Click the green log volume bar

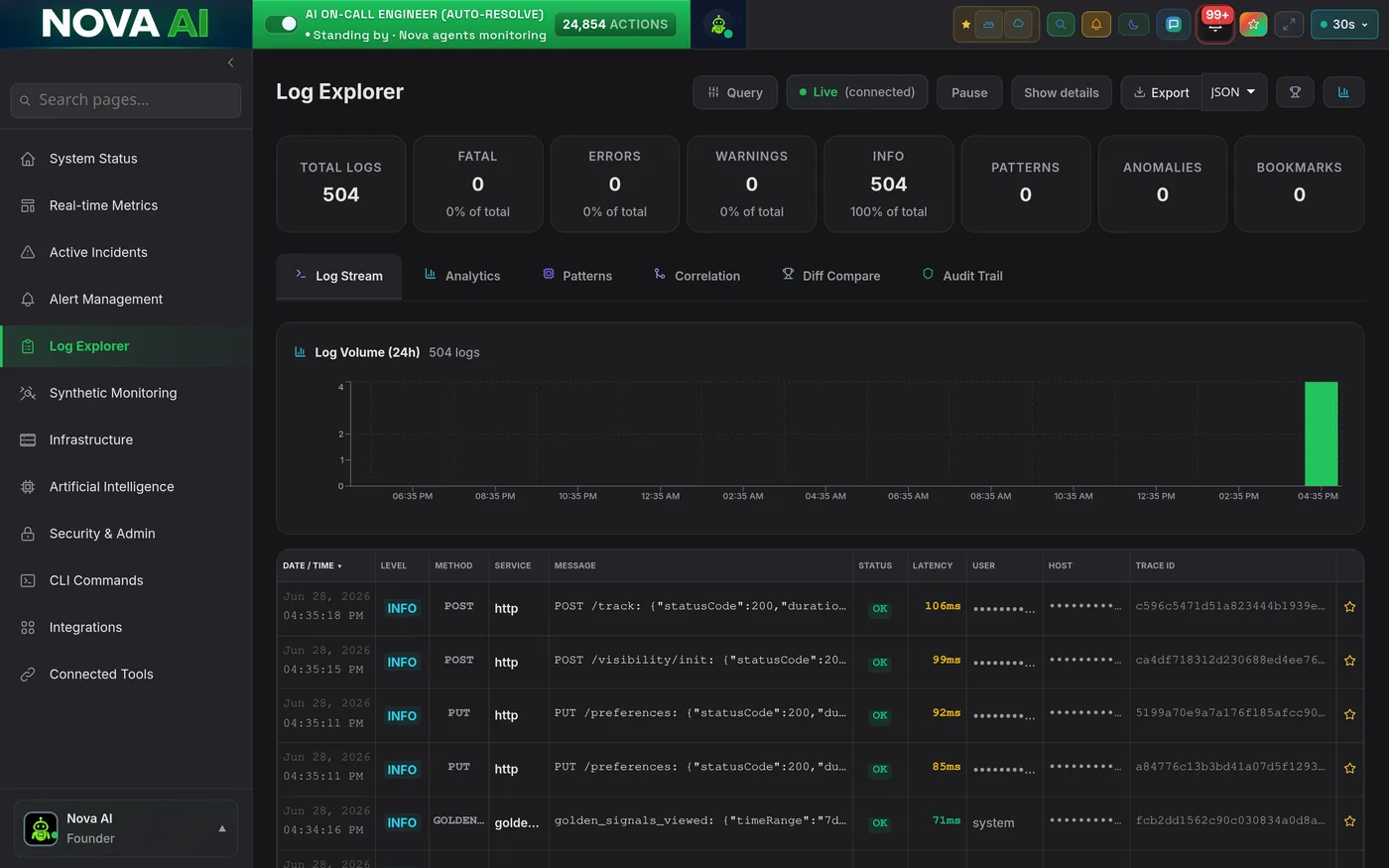click(1321, 434)
